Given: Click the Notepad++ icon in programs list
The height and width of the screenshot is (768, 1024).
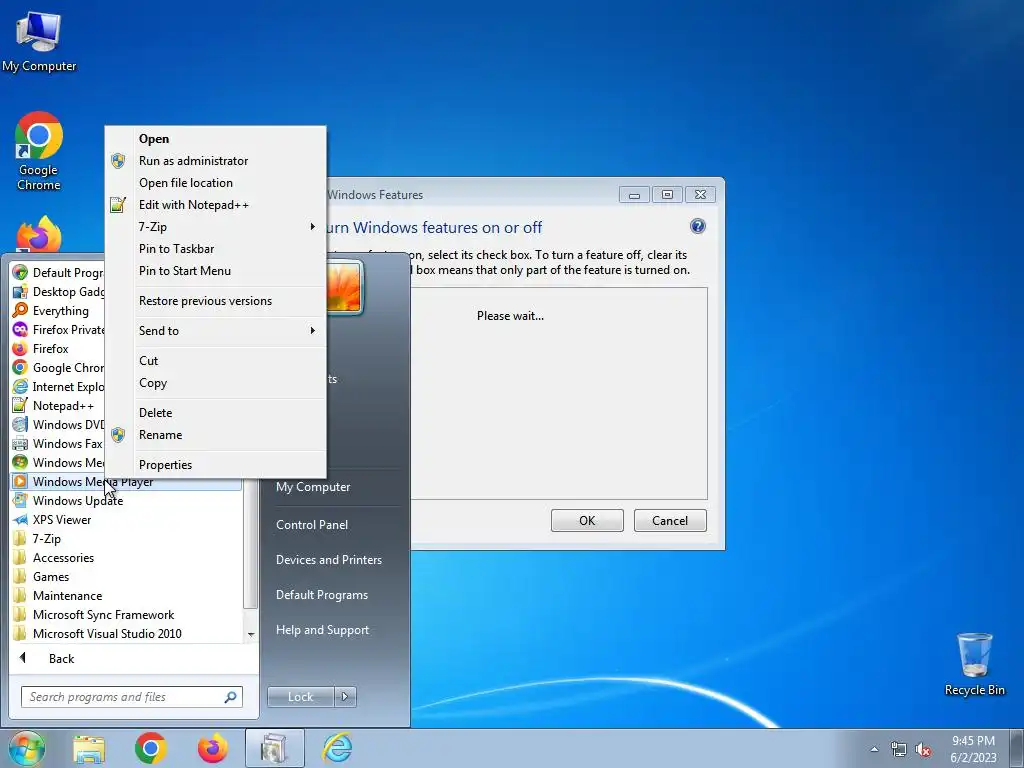Looking at the screenshot, I should click(x=20, y=406).
